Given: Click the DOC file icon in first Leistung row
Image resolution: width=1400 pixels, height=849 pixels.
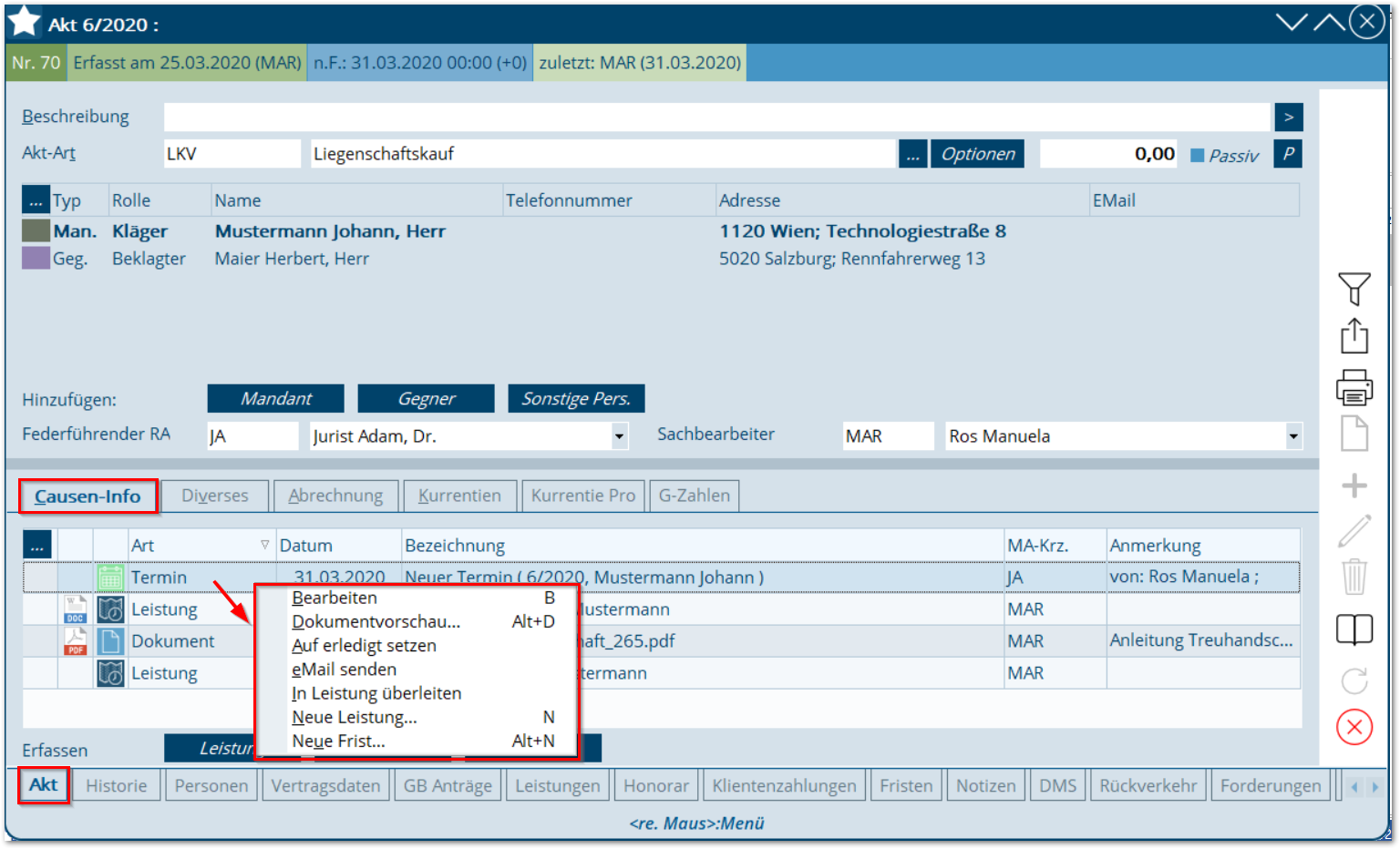Looking at the screenshot, I should (x=76, y=609).
